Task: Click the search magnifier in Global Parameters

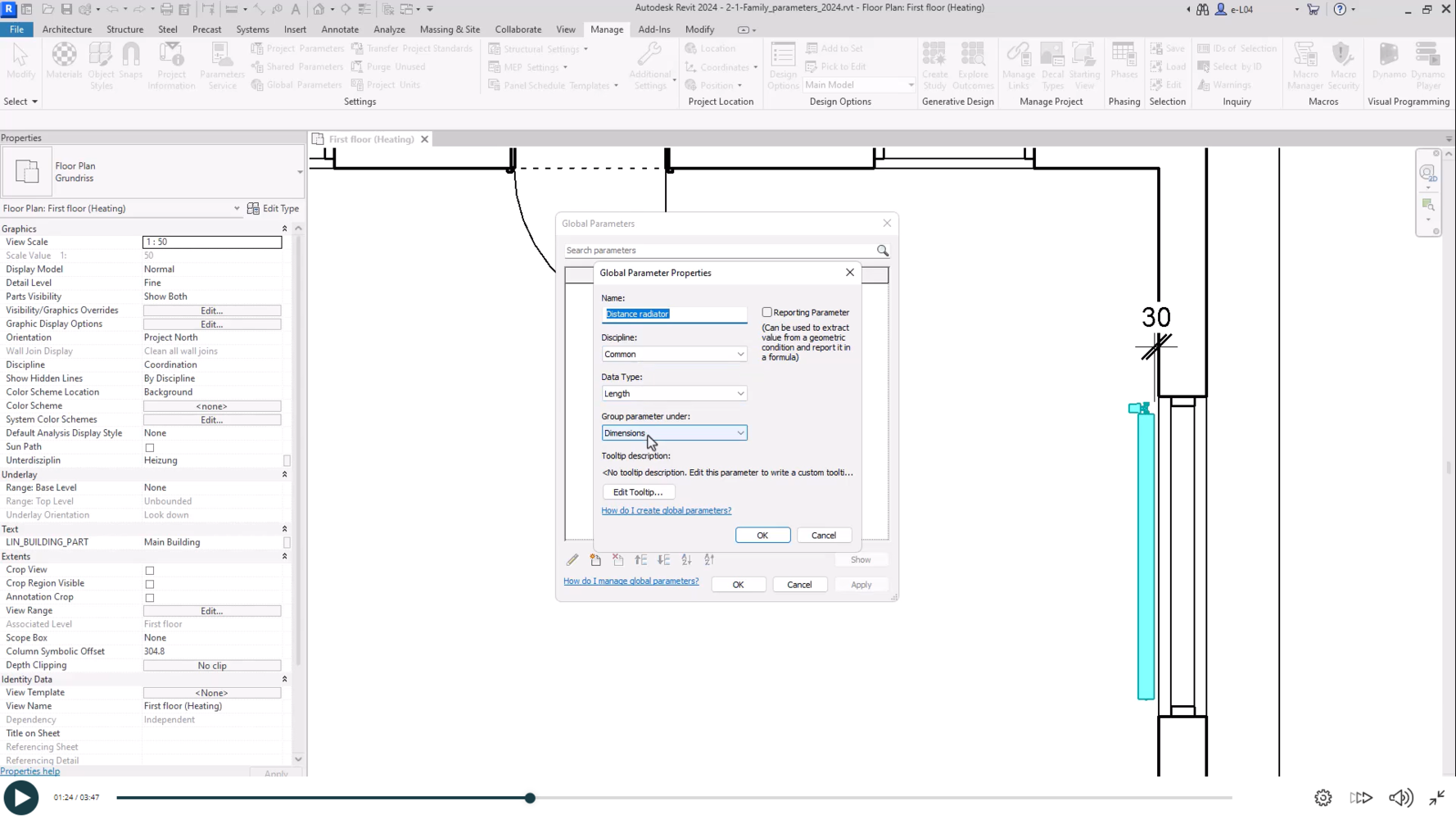Action: coord(883,251)
